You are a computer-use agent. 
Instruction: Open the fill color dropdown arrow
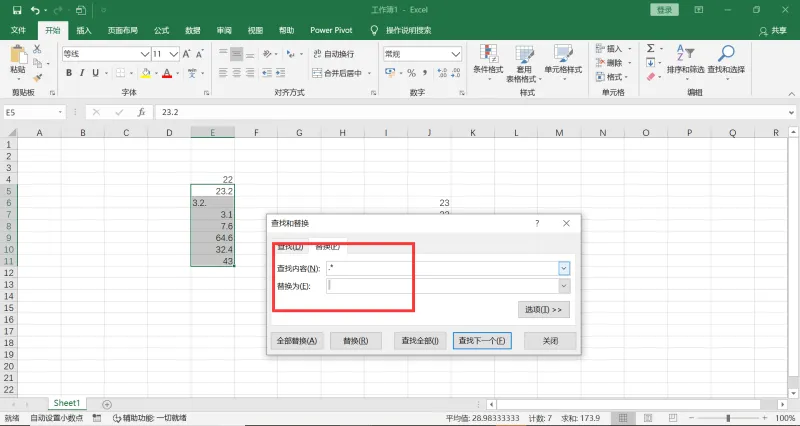point(156,73)
